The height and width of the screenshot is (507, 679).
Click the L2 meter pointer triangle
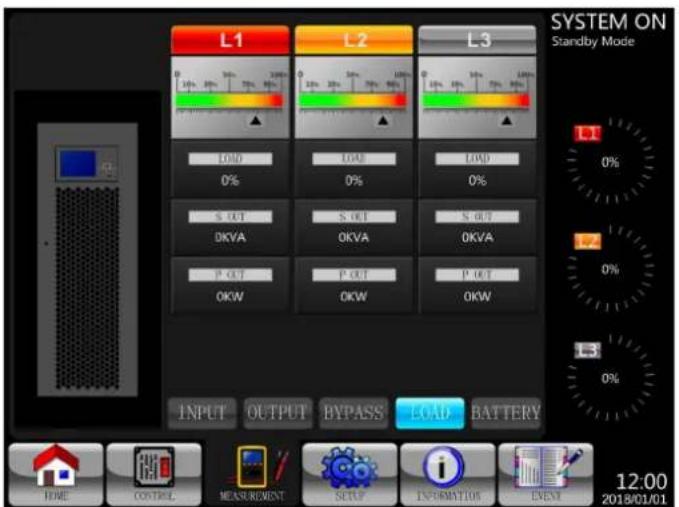coord(383,121)
